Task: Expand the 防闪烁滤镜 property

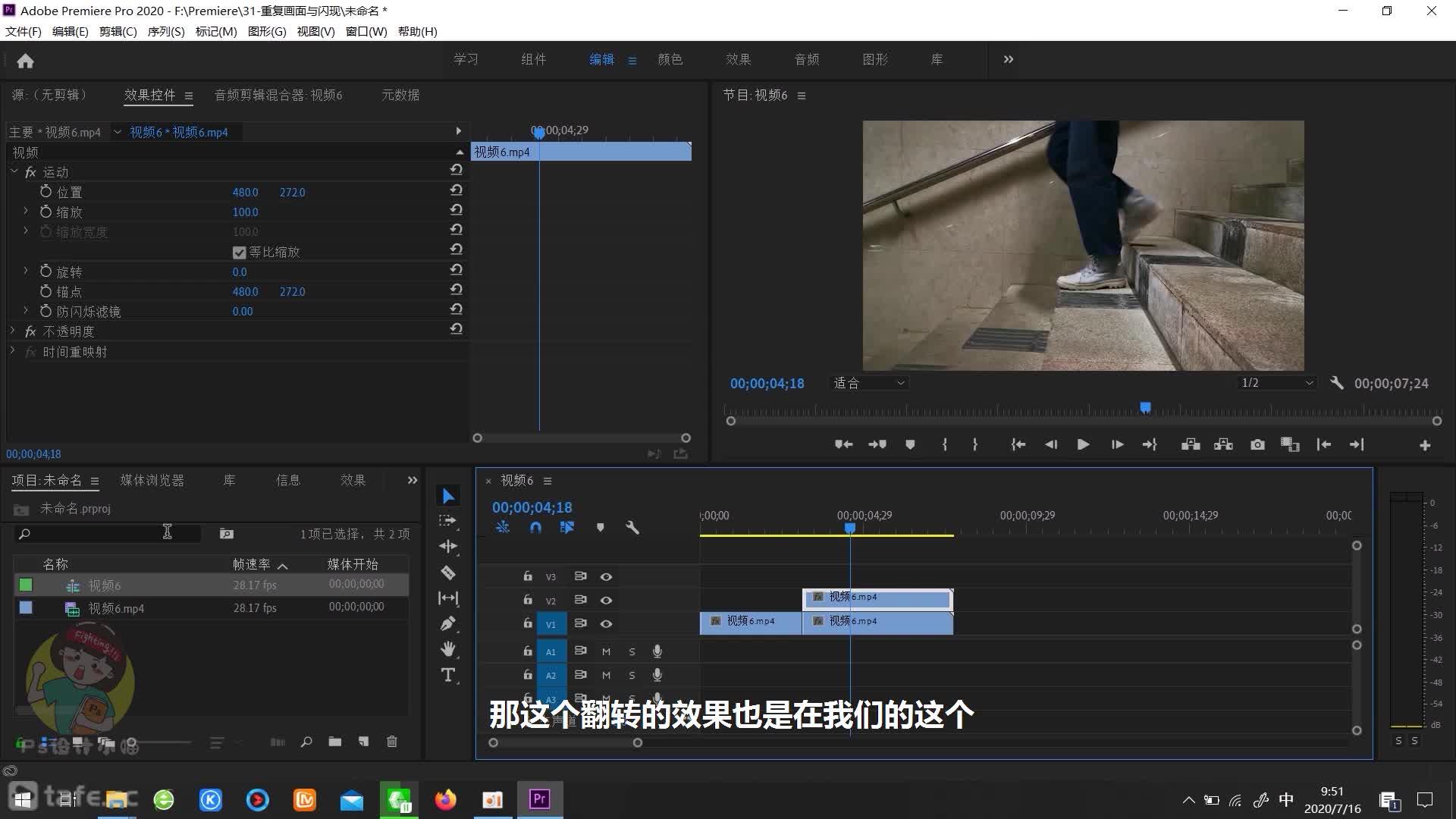Action: (x=26, y=311)
